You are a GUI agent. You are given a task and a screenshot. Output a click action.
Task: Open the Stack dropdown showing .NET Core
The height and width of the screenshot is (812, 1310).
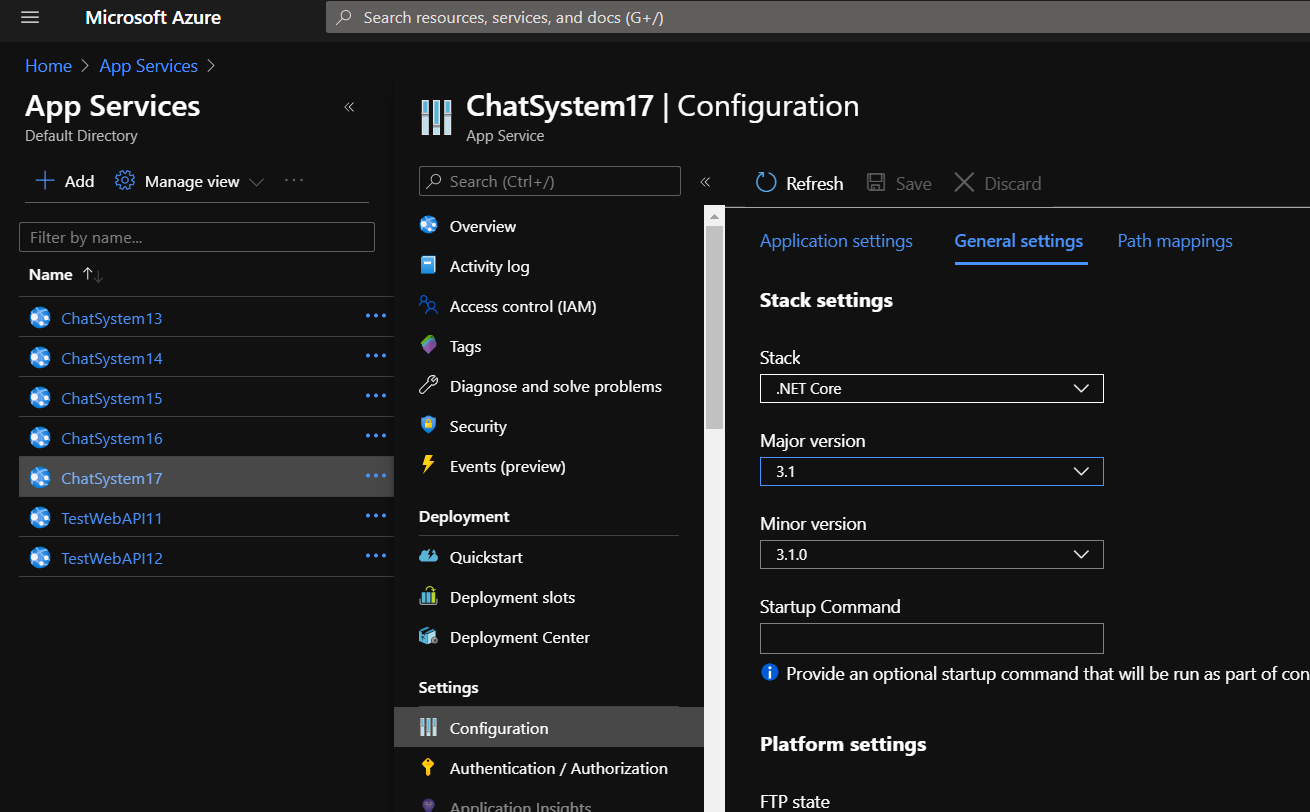point(932,389)
